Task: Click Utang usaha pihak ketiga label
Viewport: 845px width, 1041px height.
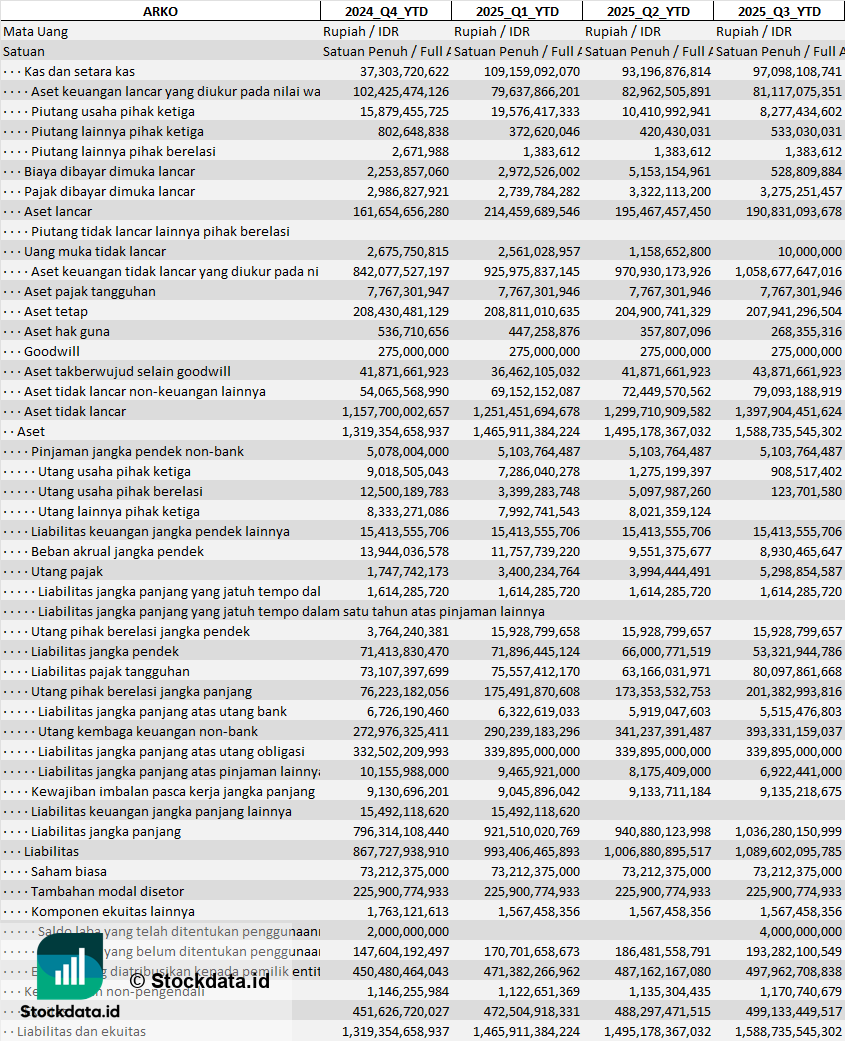Action: [114, 471]
